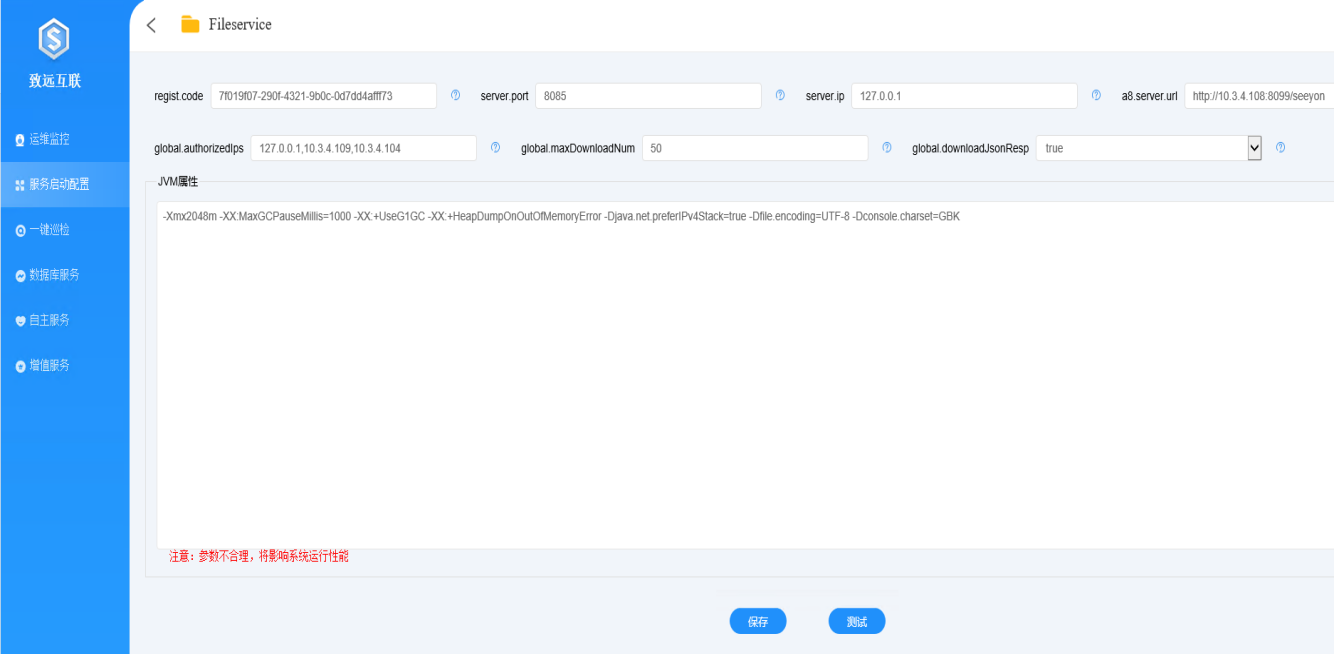Click into the JVM属性 text area
This screenshot has height=654, width=1334.
click(745, 375)
